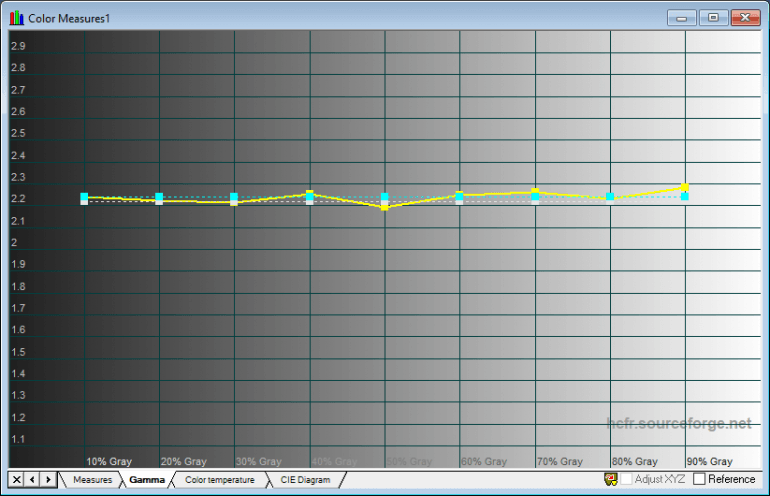This screenshot has height=496, width=770.
Task: Switch to the Measures tab
Action: tap(92, 480)
